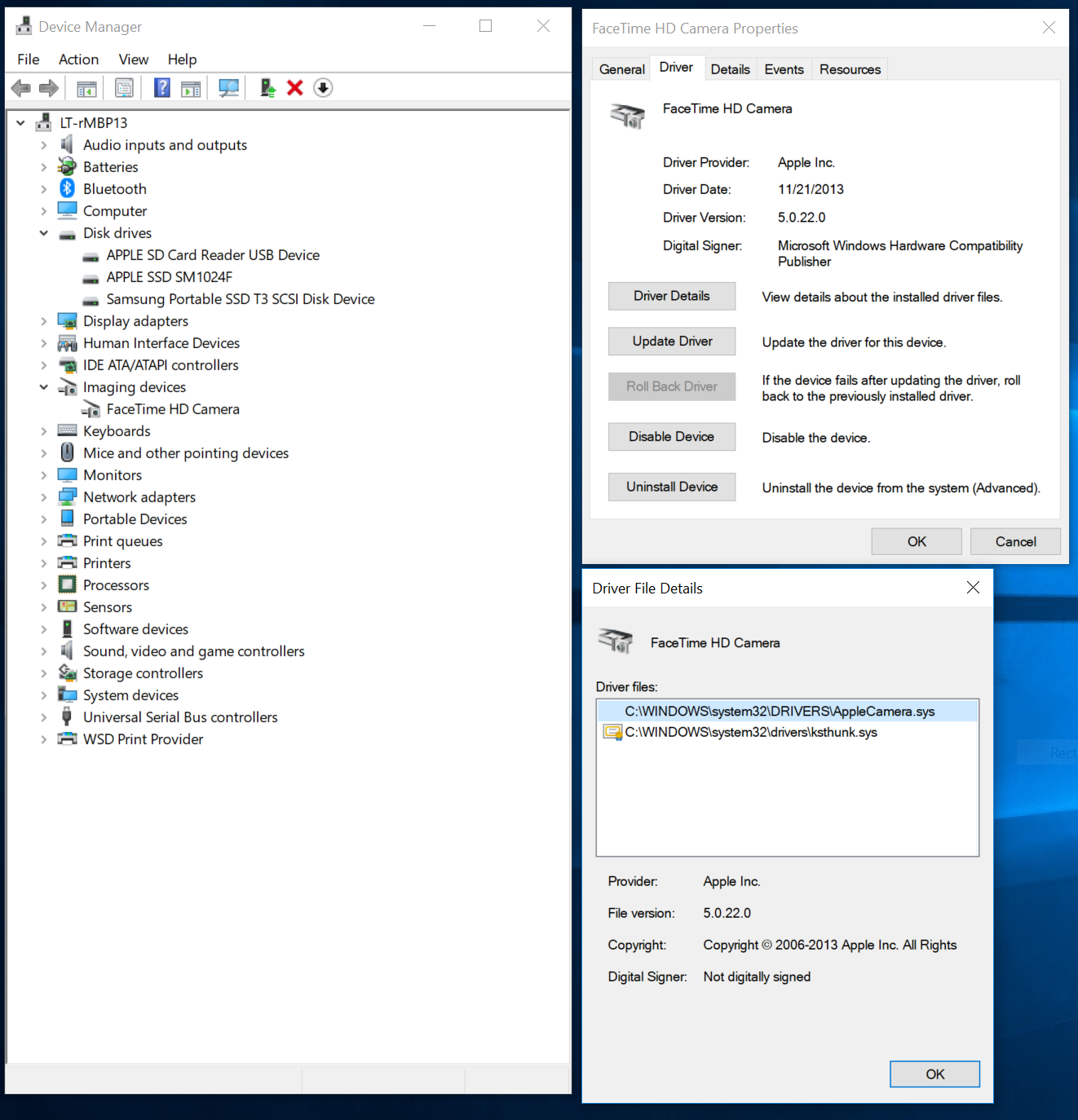Click the Uninstall Device button
Image resolution: width=1078 pixels, height=1120 pixels.
(x=672, y=487)
